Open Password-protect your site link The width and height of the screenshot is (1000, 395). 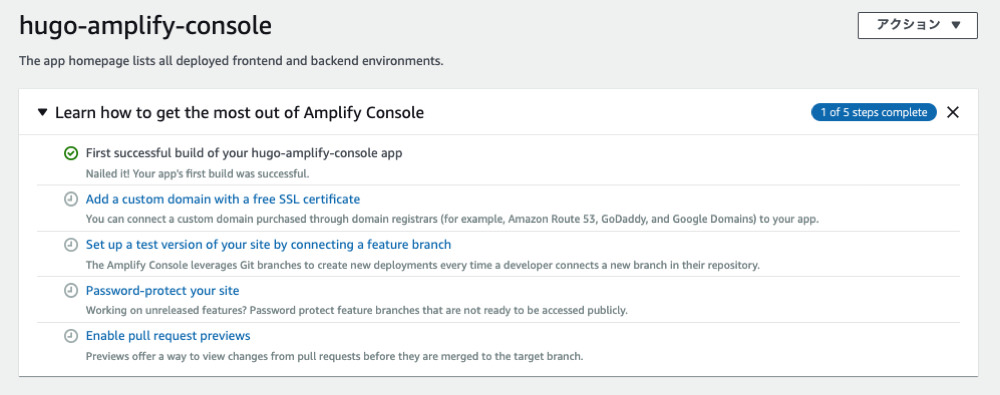pos(163,290)
